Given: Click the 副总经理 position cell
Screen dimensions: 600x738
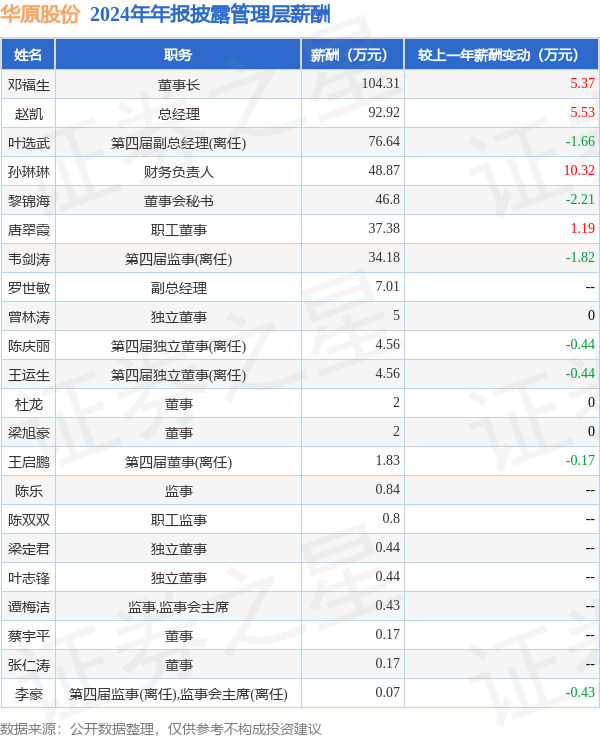Looking at the screenshot, I should (178, 288).
